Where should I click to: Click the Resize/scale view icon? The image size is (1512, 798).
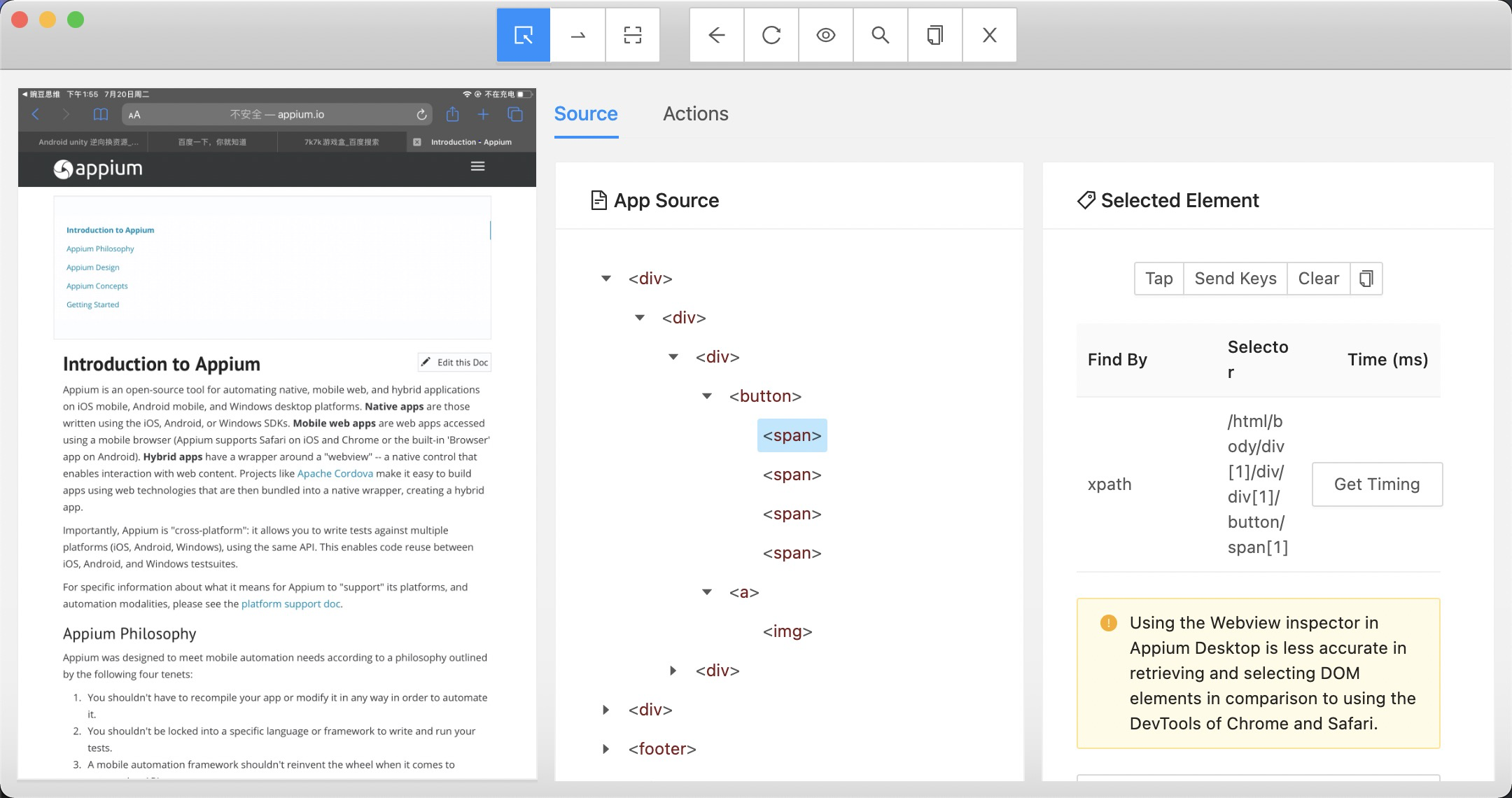tap(632, 35)
